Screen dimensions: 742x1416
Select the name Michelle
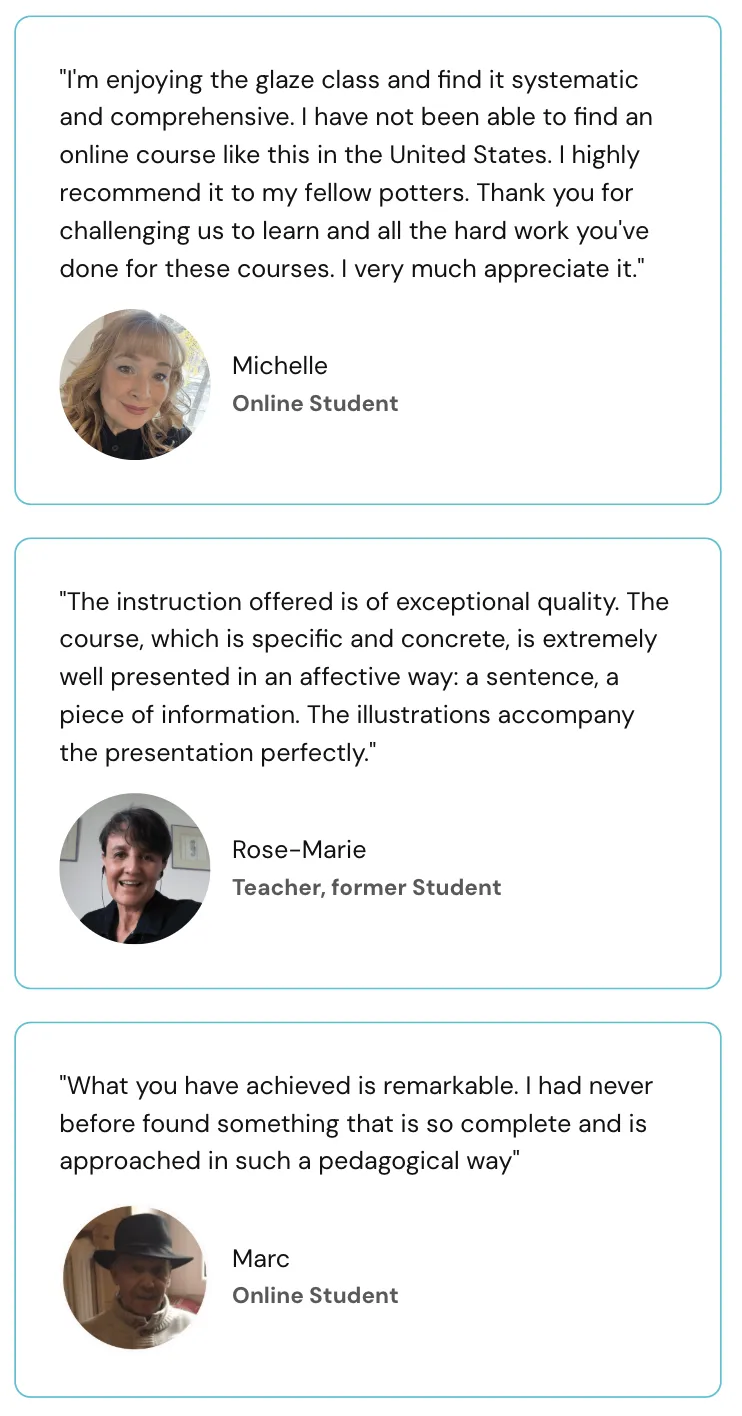279,366
